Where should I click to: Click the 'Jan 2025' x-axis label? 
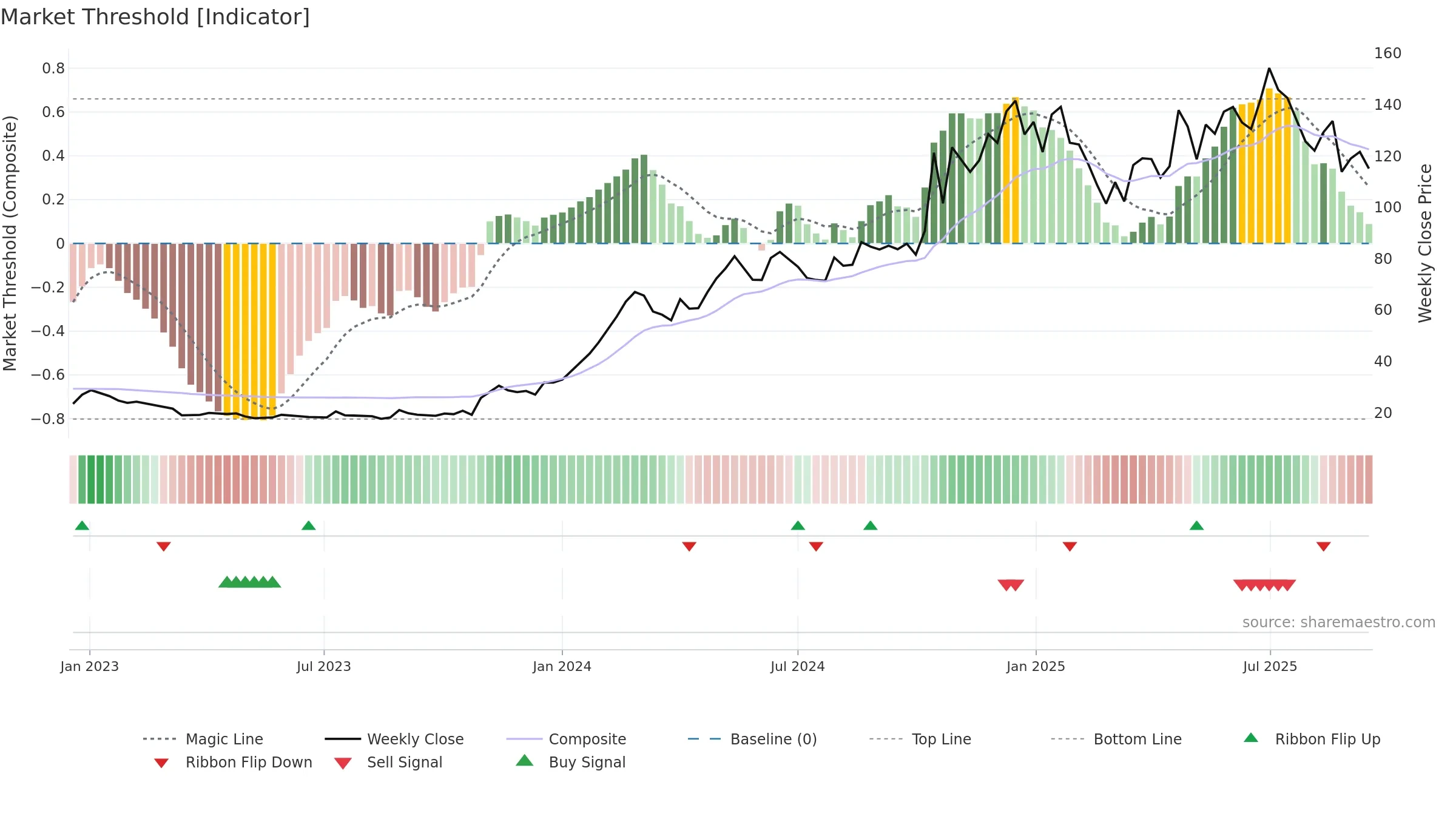click(x=1036, y=666)
